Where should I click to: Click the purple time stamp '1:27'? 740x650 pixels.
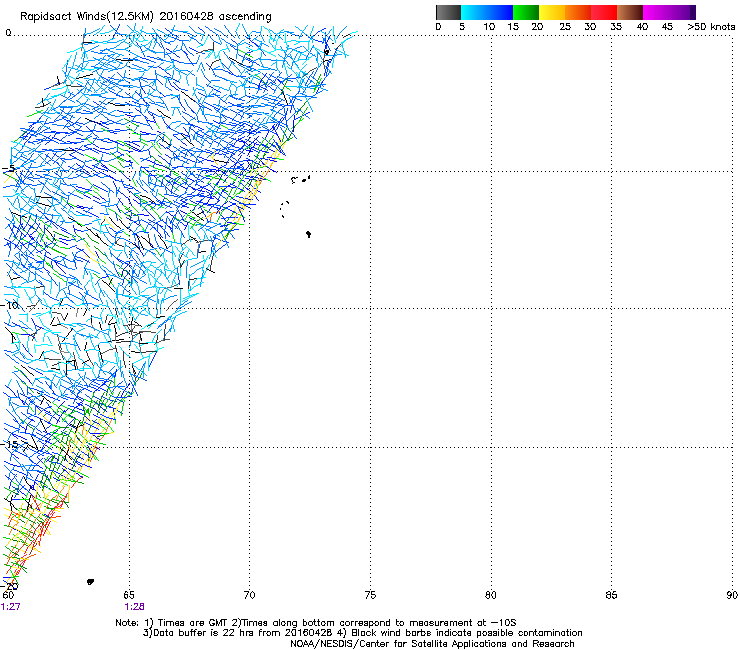click(x=10, y=607)
